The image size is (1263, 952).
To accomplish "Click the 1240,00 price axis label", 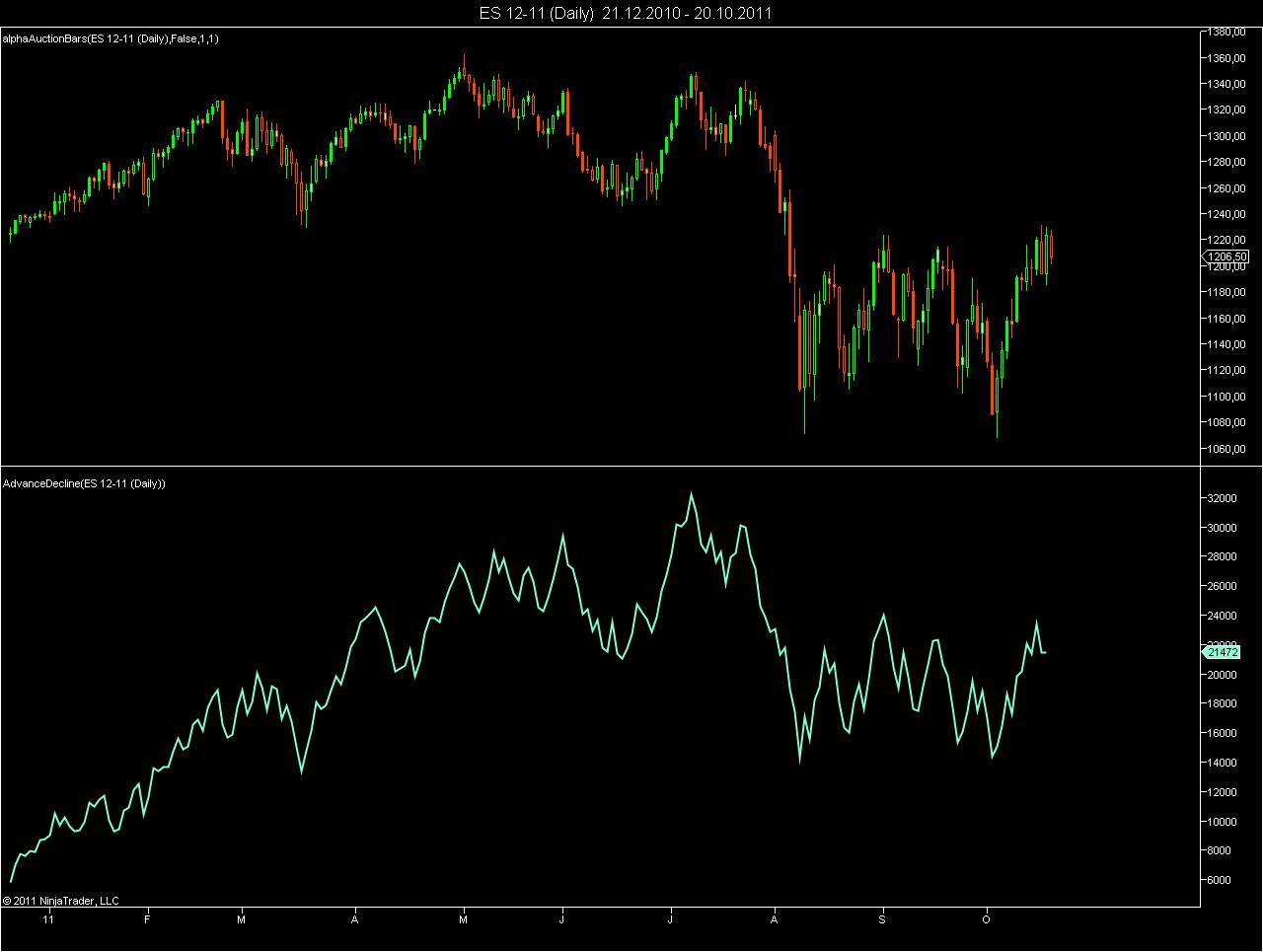I will pyautogui.click(x=1227, y=214).
